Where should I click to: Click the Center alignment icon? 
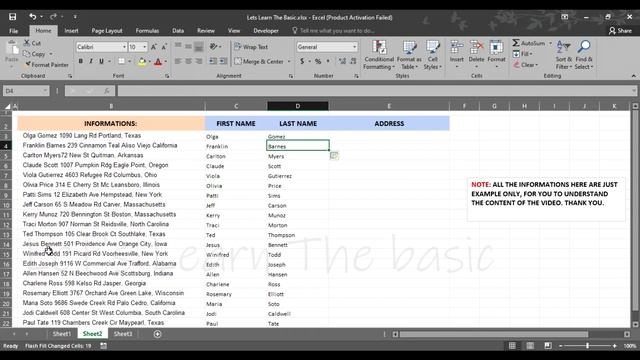189,61
